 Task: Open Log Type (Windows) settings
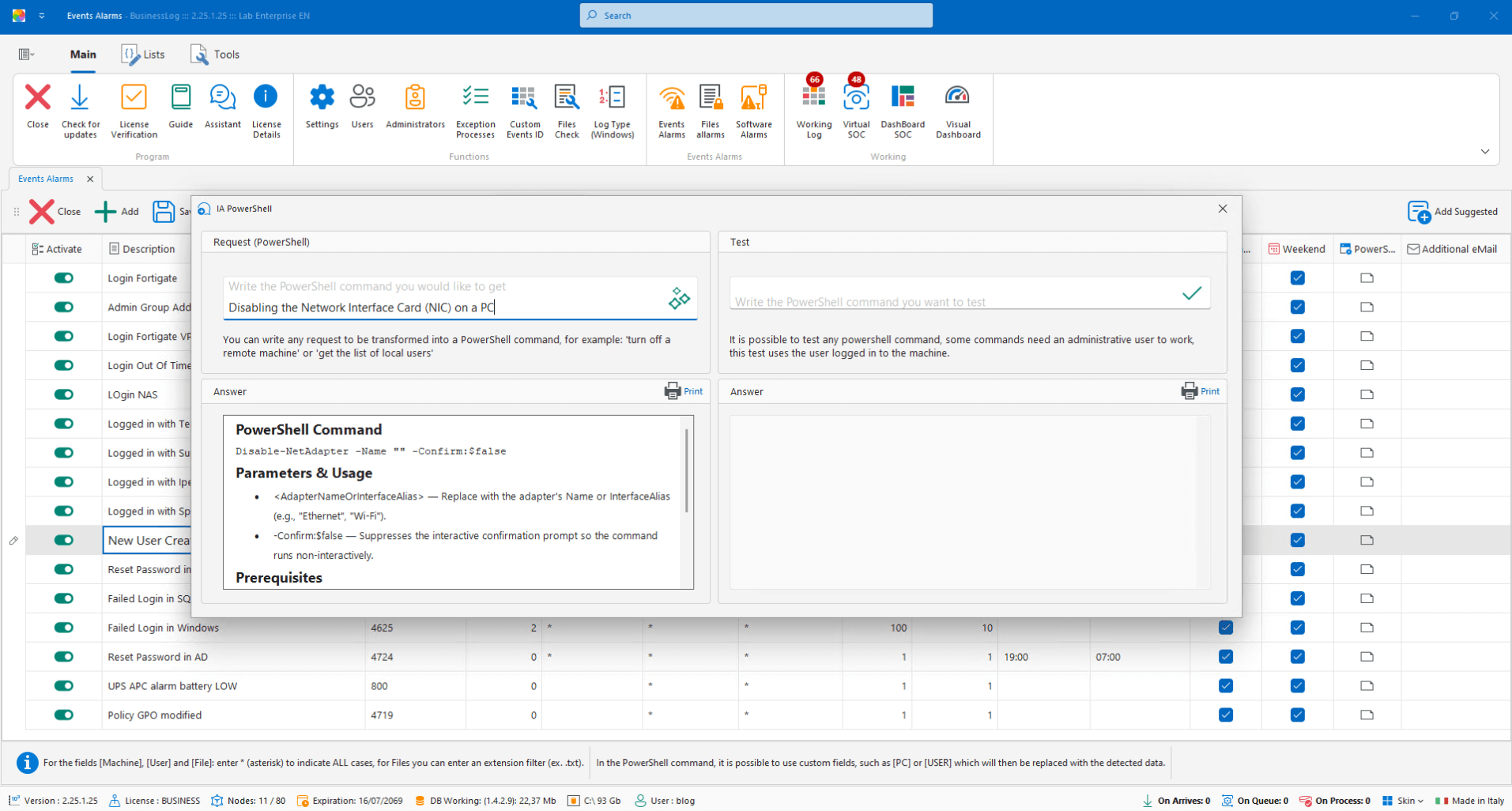click(x=612, y=111)
